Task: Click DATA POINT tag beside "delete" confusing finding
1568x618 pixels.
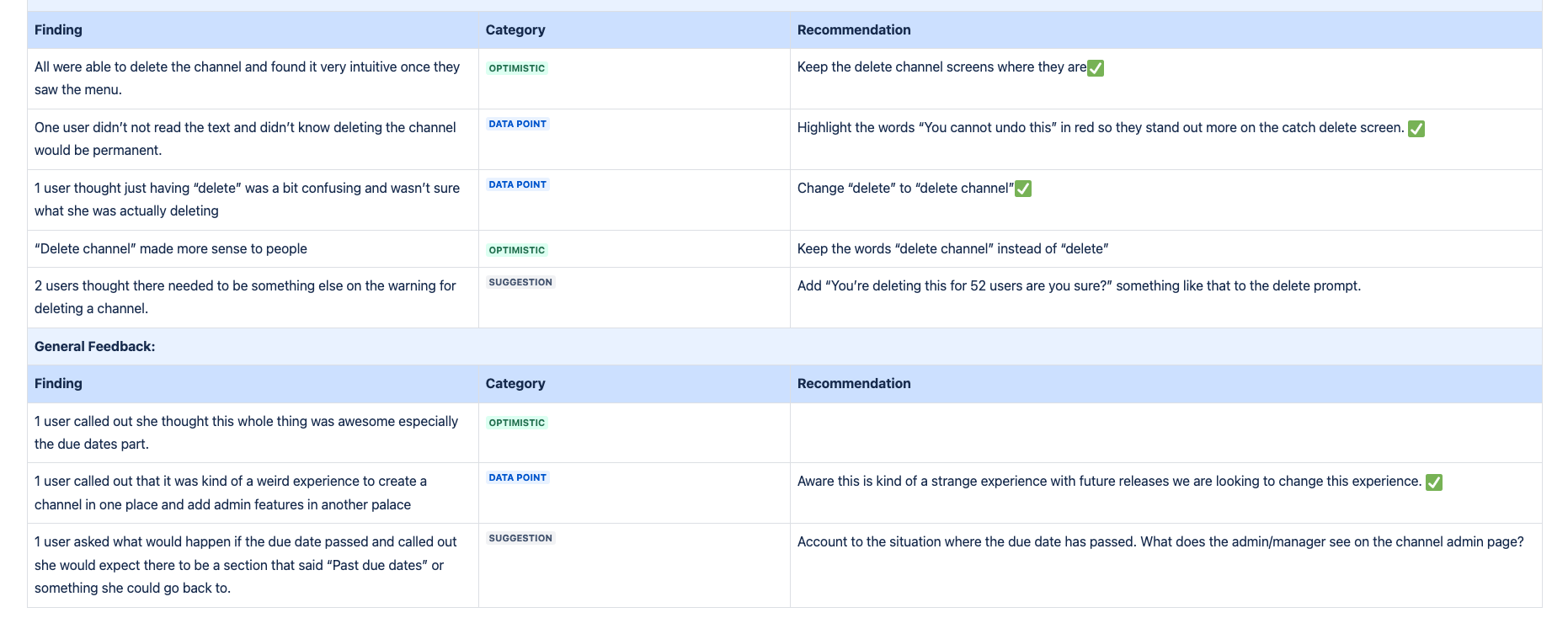Action: (518, 184)
